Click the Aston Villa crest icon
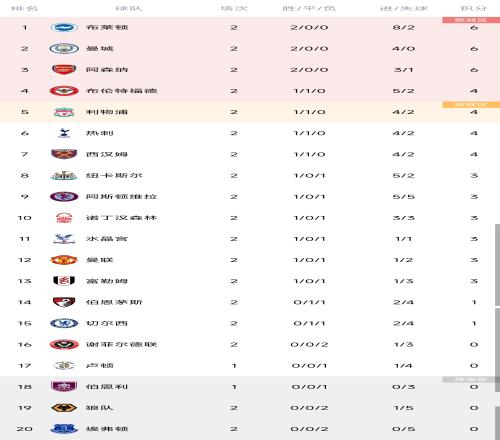 click(x=64, y=197)
